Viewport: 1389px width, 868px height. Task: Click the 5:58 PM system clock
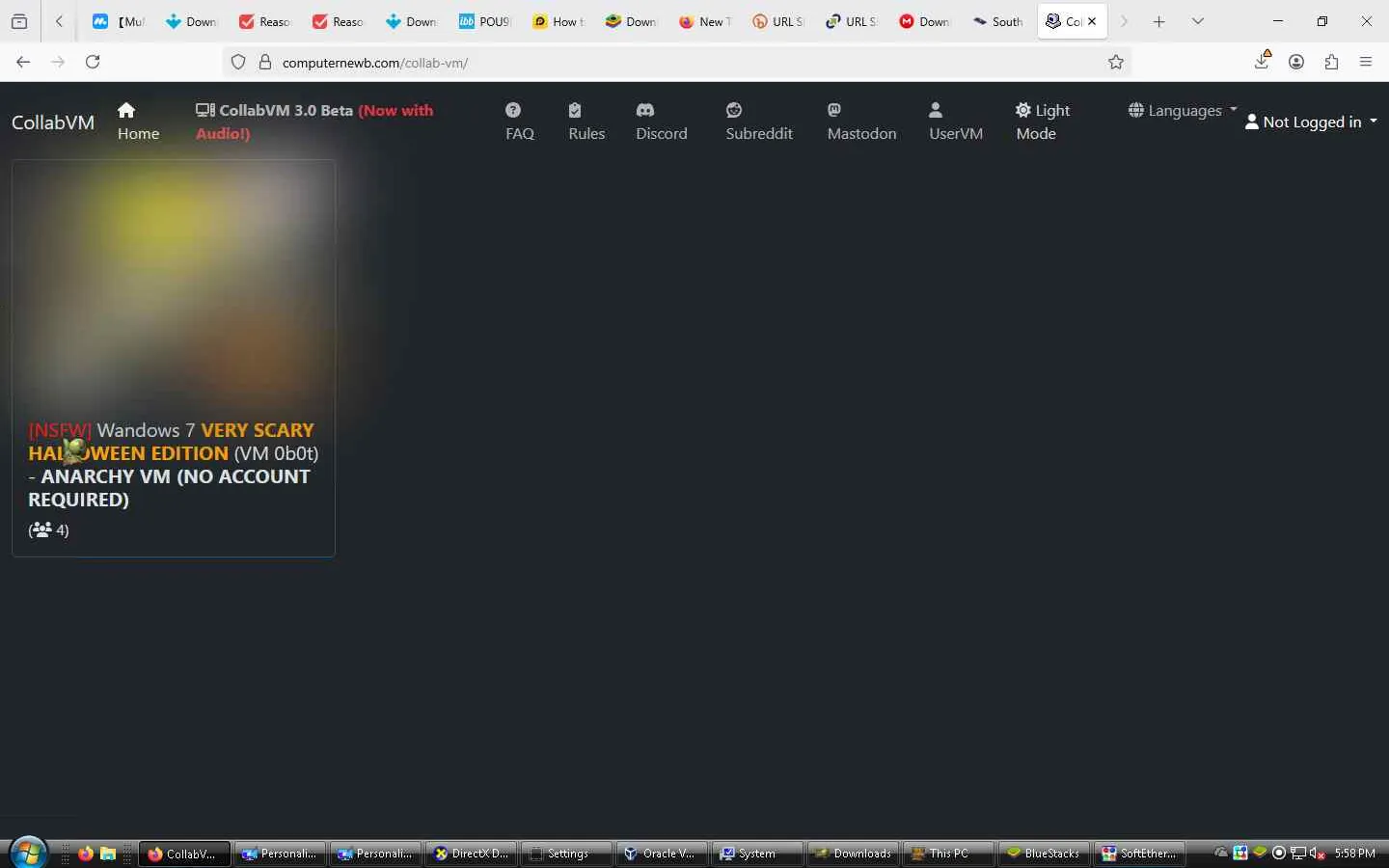(1354, 854)
